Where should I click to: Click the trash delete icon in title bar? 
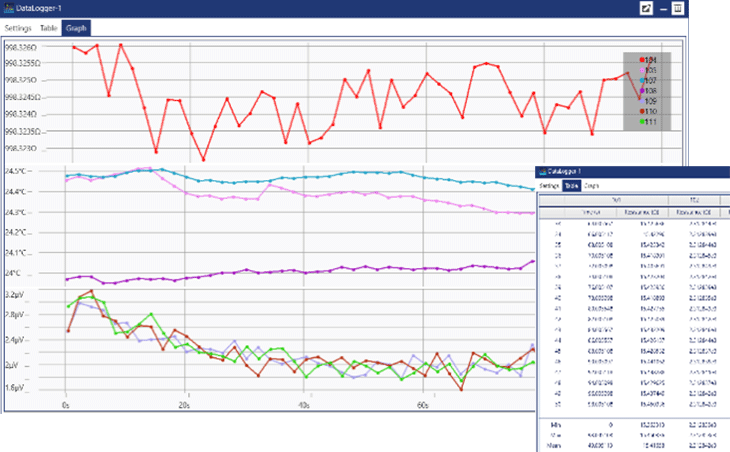coord(678,8)
